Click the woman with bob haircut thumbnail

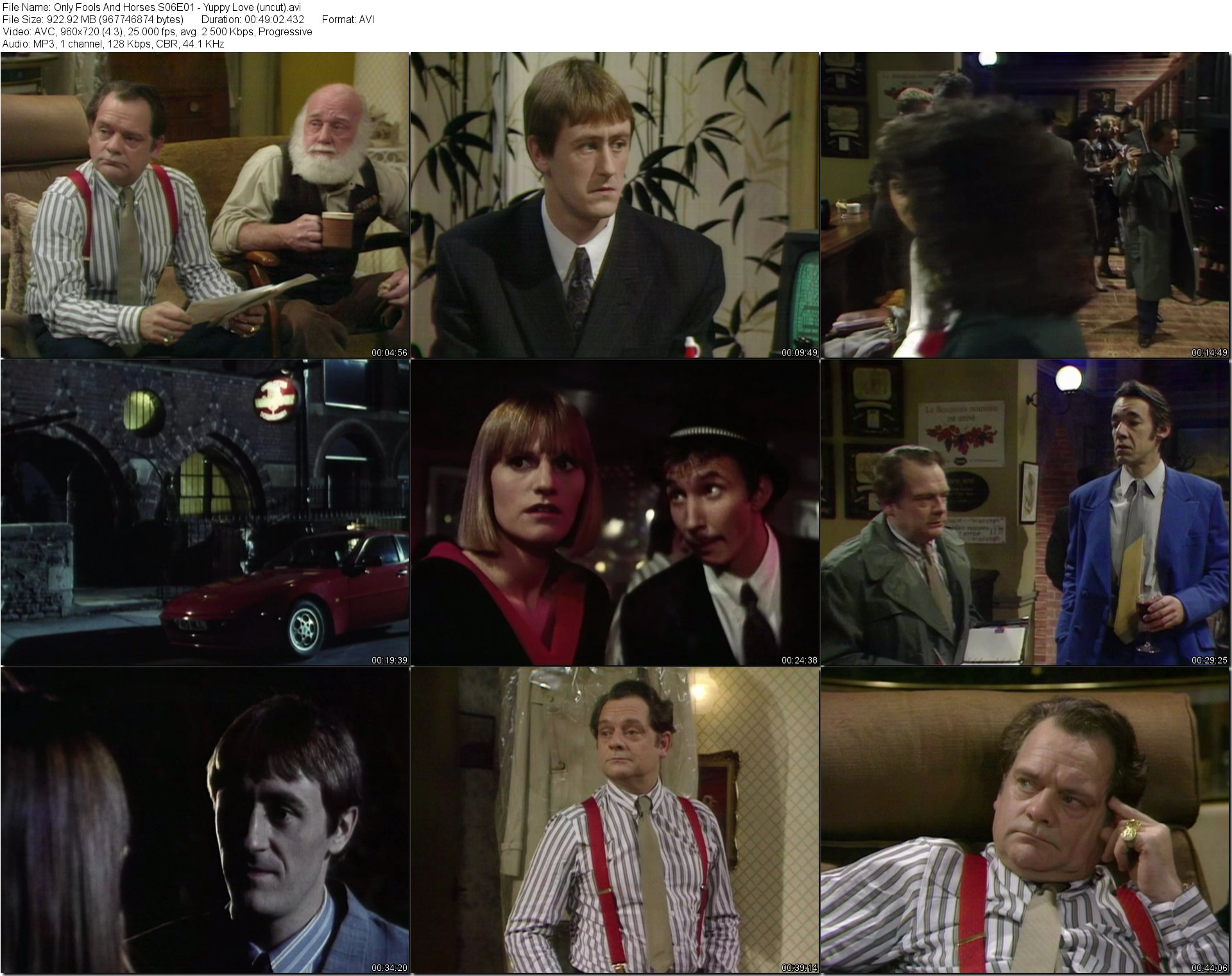click(614, 512)
